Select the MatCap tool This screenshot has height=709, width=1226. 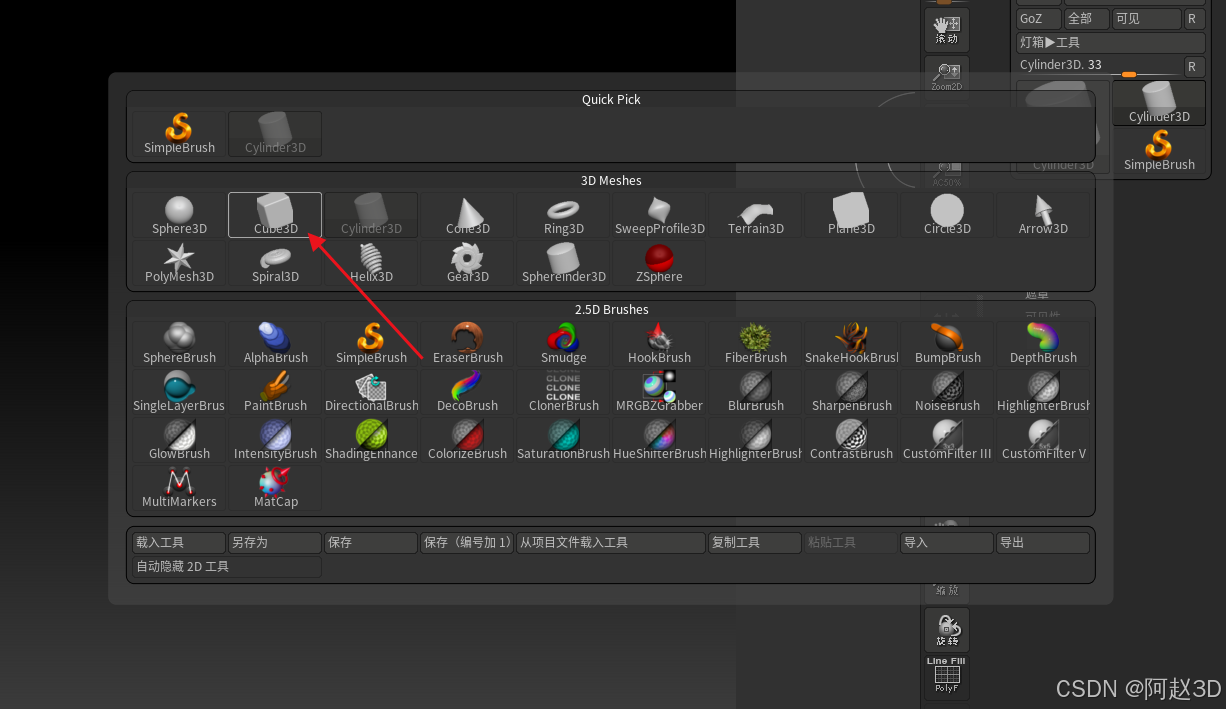pyautogui.click(x=275, y=488)
